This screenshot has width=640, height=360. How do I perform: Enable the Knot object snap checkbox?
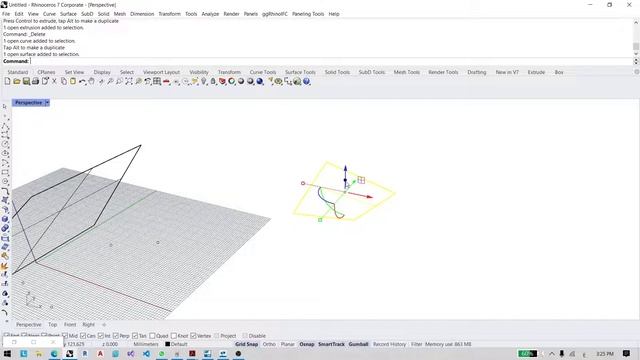point(173,336)
